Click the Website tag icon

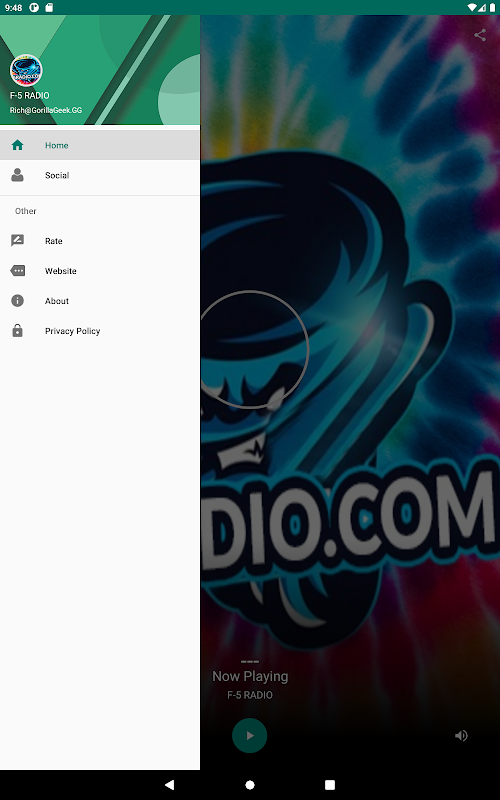[x=17, y=271]
